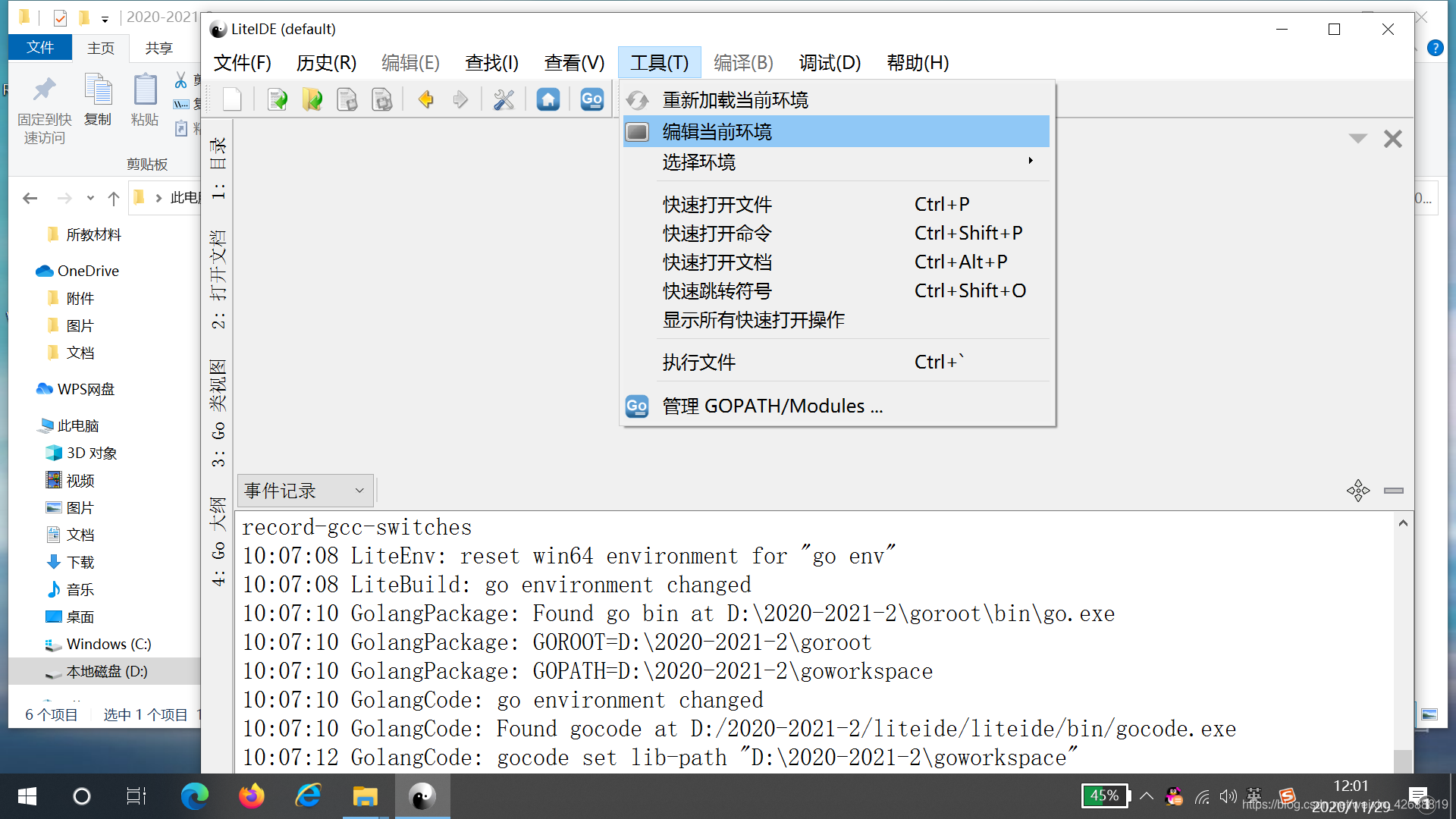Go forward with the grey arrow icon
Screen dimensions: 1456x819
click(460, 99)
